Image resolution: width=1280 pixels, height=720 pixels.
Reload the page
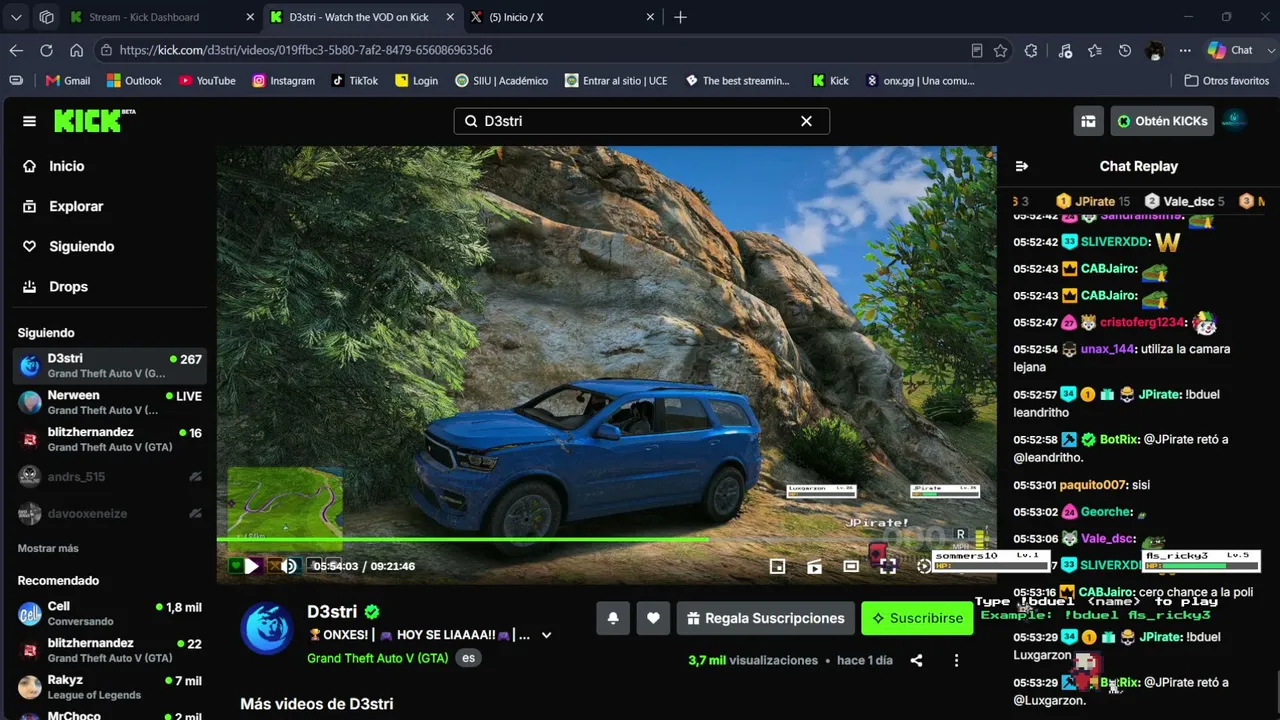click(46, 50)
